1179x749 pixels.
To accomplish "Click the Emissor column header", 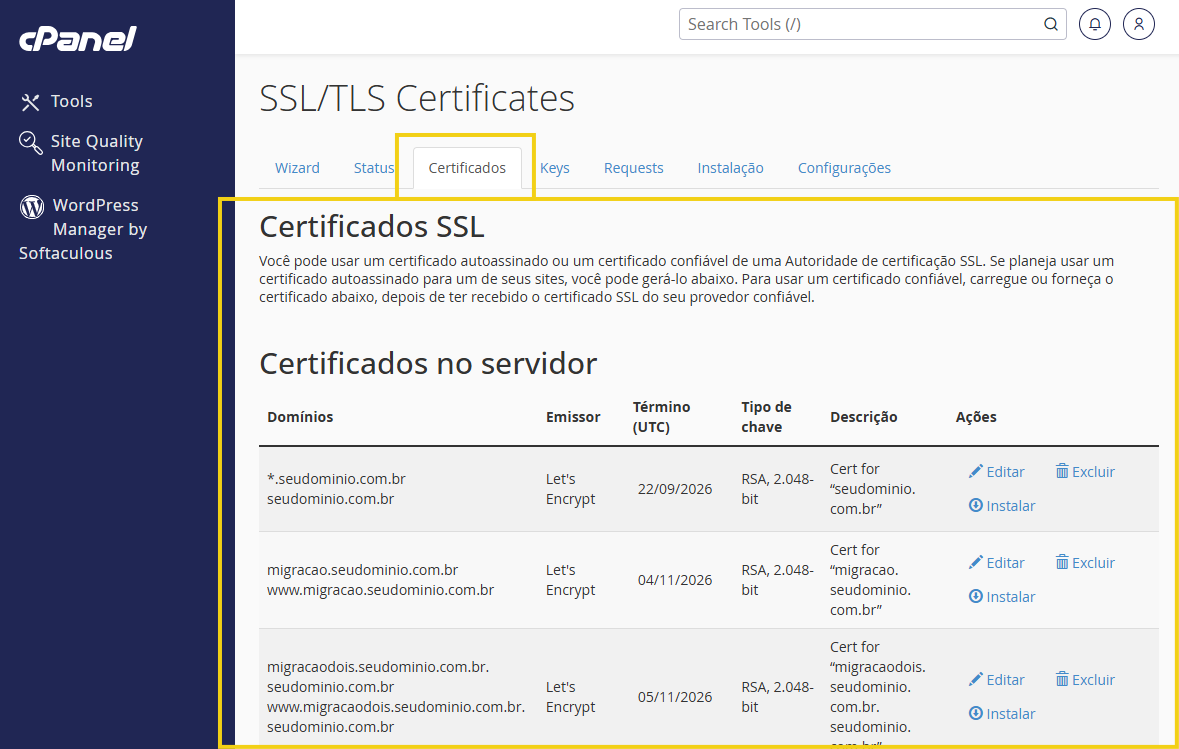I will point(573,417).
